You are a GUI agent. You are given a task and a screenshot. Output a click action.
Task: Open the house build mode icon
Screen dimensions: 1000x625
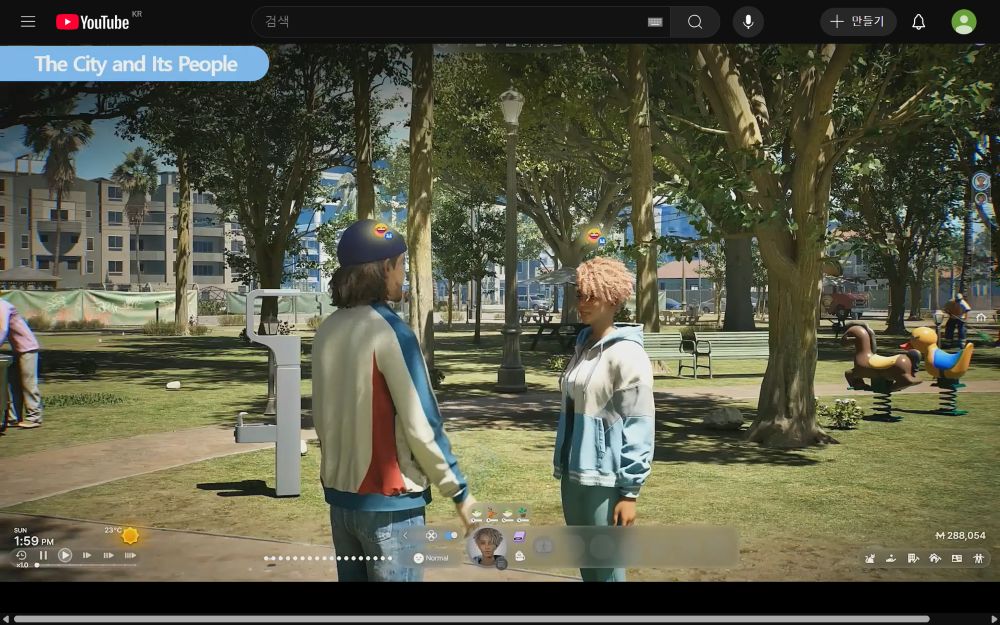935,559
